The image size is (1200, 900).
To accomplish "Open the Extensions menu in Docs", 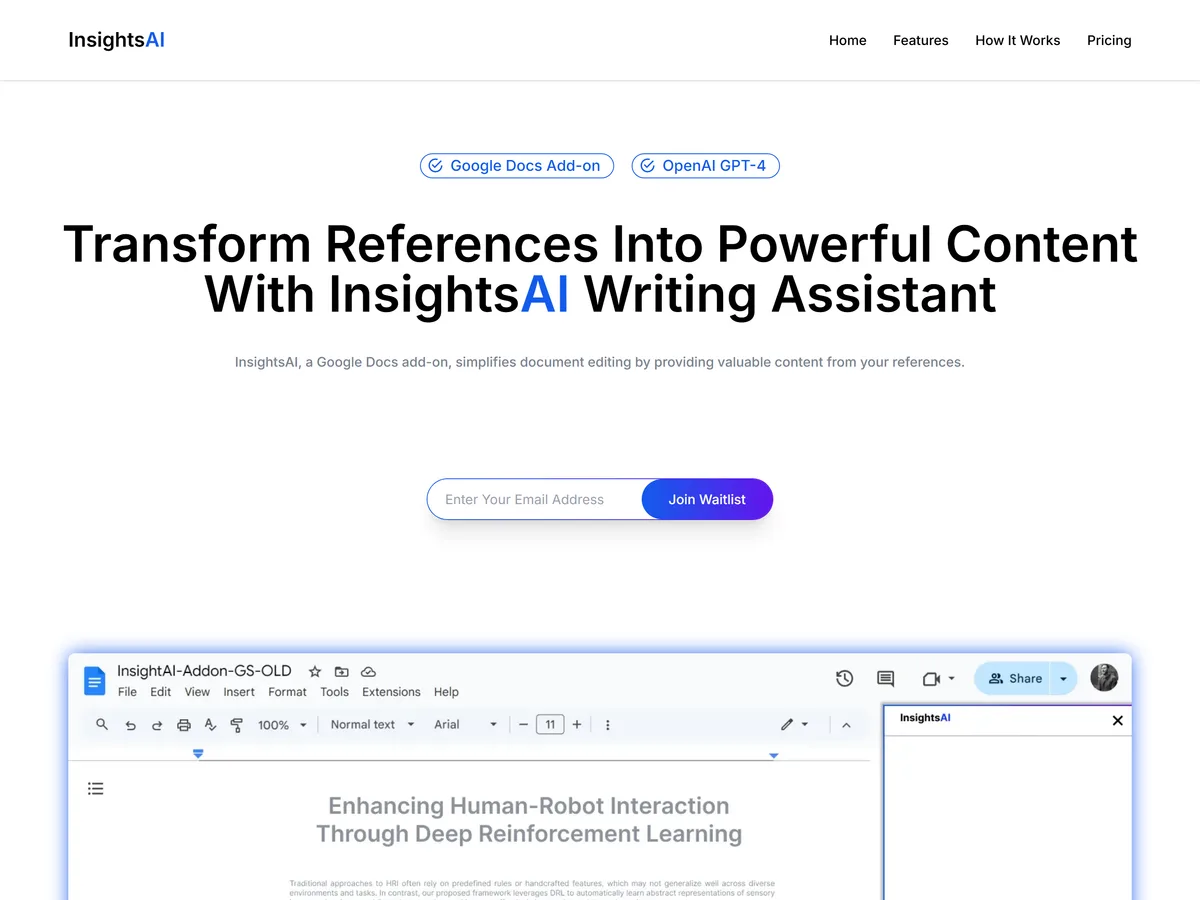I will click(x=391, y=692).
